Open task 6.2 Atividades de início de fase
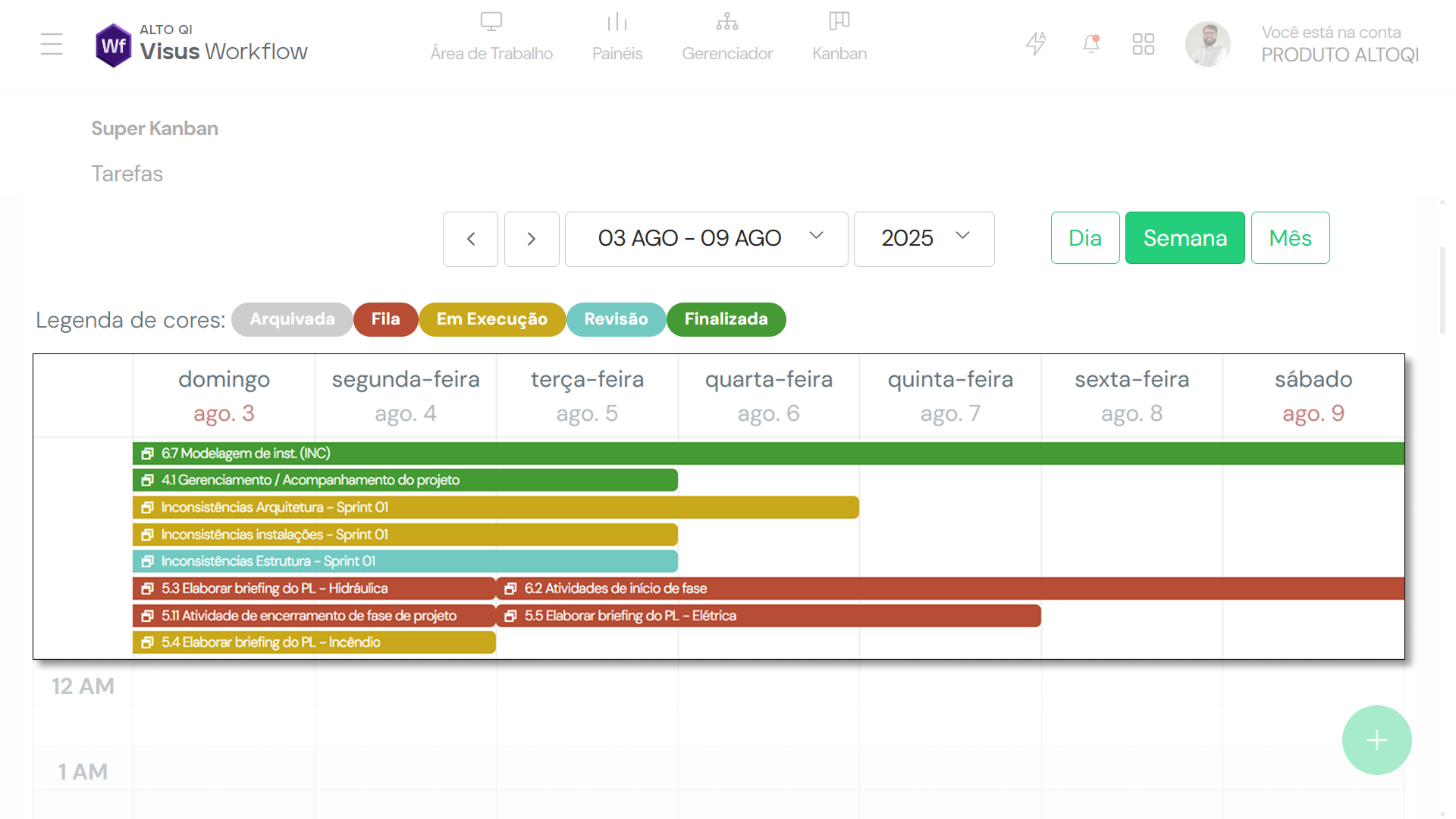1456x819 pixels. (949, 588)
